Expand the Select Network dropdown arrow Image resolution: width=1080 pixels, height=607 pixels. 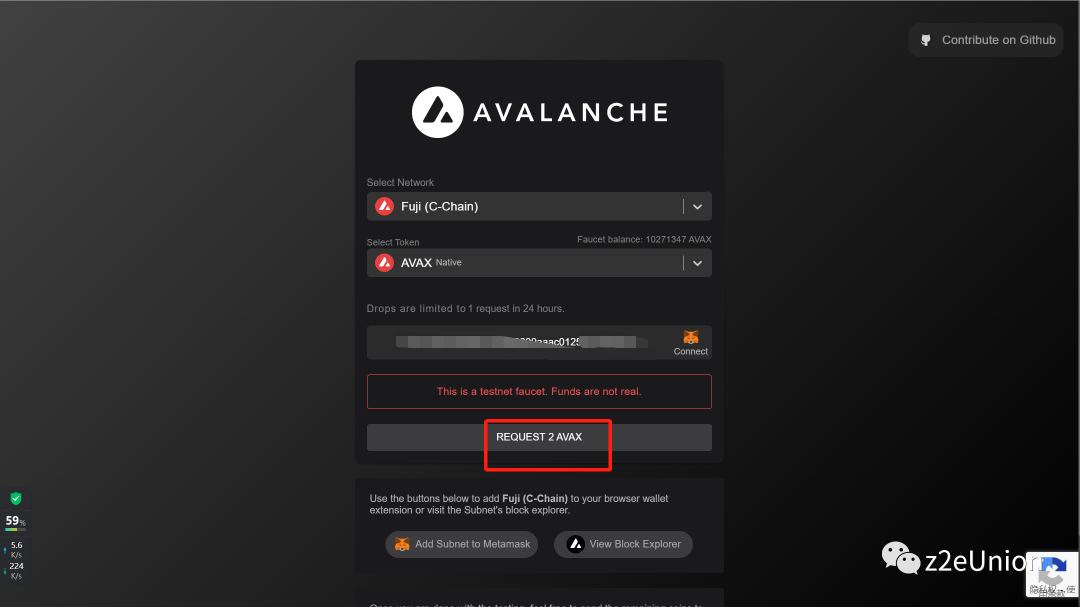pos(697,207)
